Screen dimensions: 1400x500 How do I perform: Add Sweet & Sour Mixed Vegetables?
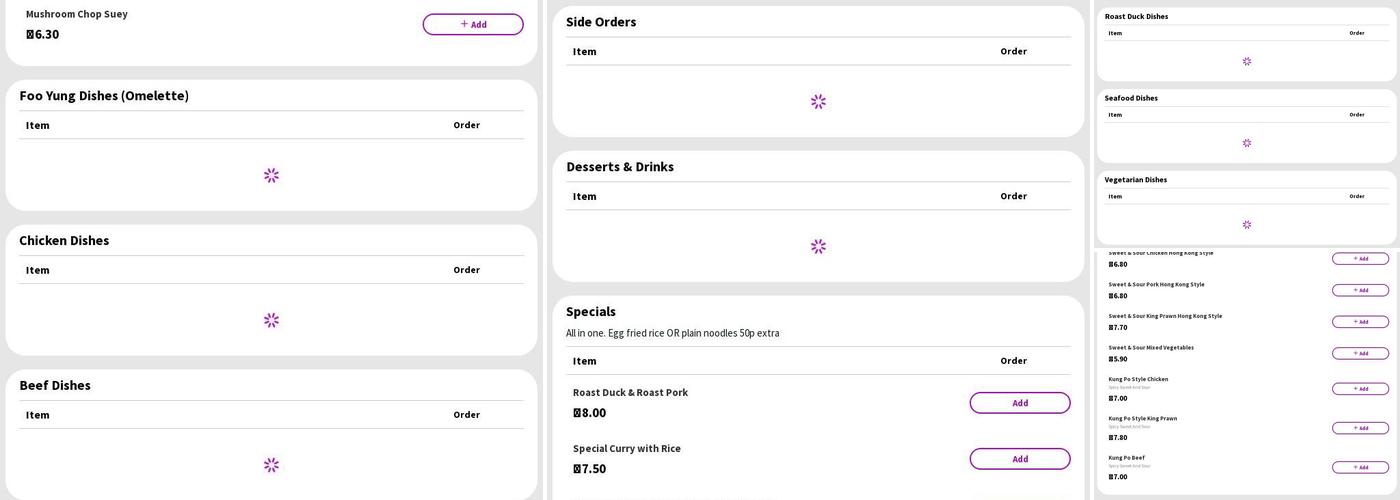[1360, 353]
